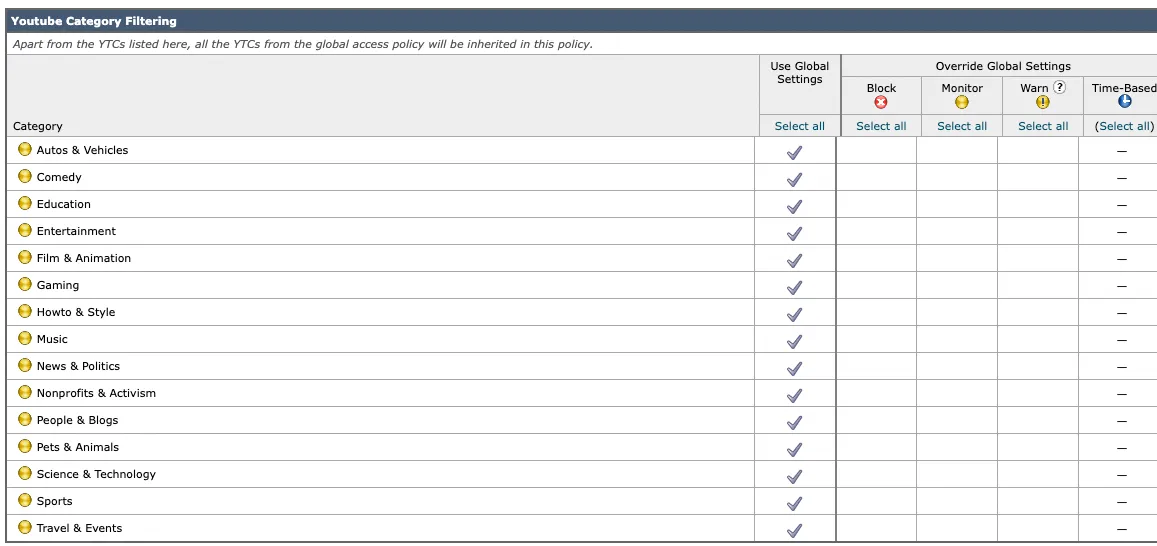Click the monitor status icon beside Comedy

click(x=25, y=177)
